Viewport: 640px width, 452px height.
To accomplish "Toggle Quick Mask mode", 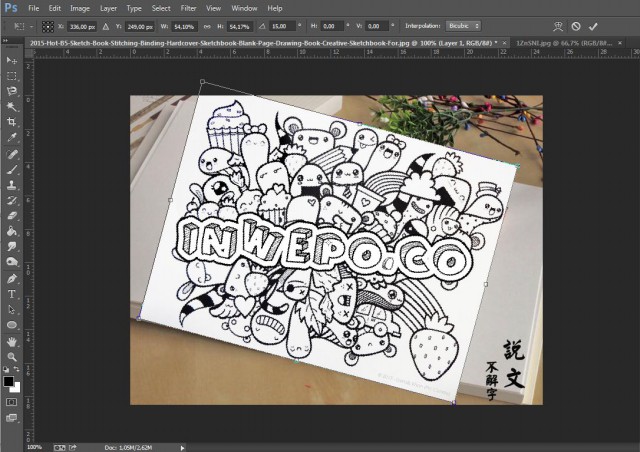I will [12, 402].
